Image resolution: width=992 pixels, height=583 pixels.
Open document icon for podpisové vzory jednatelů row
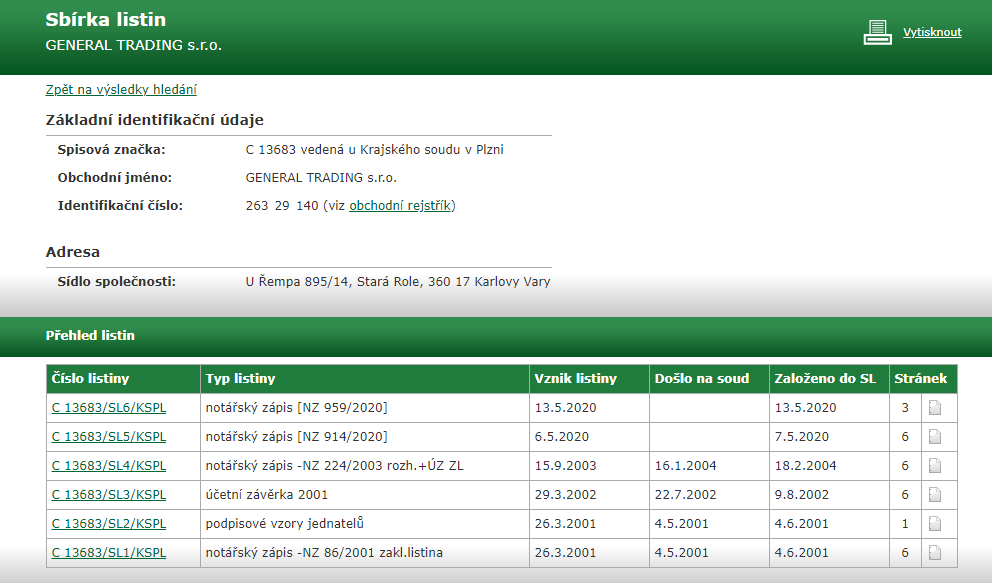click(x=935, y=524)
